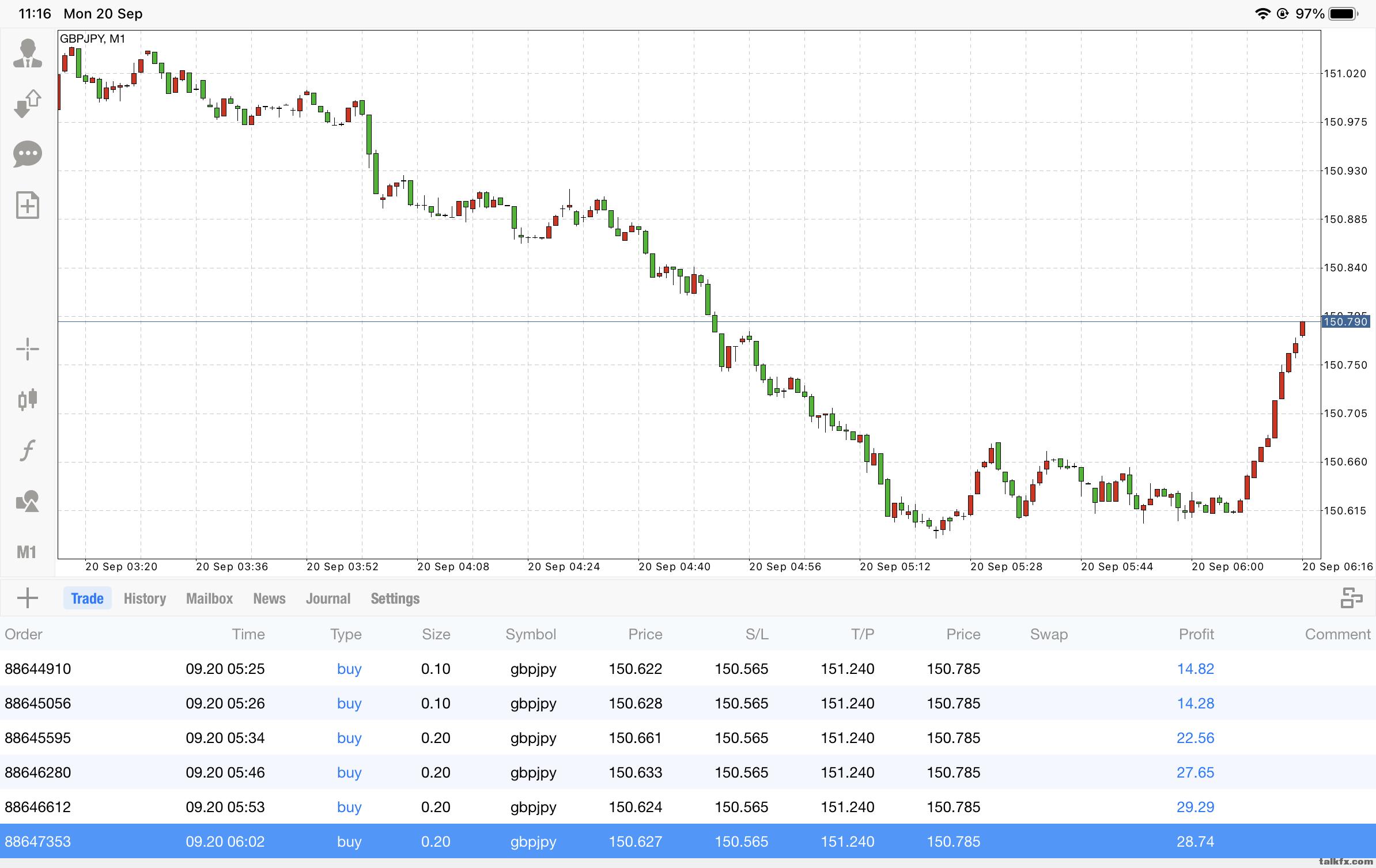Open the Settings tab
This screenshot has width=1376, height=868.
pyautogui.click(x=395, y=598)
